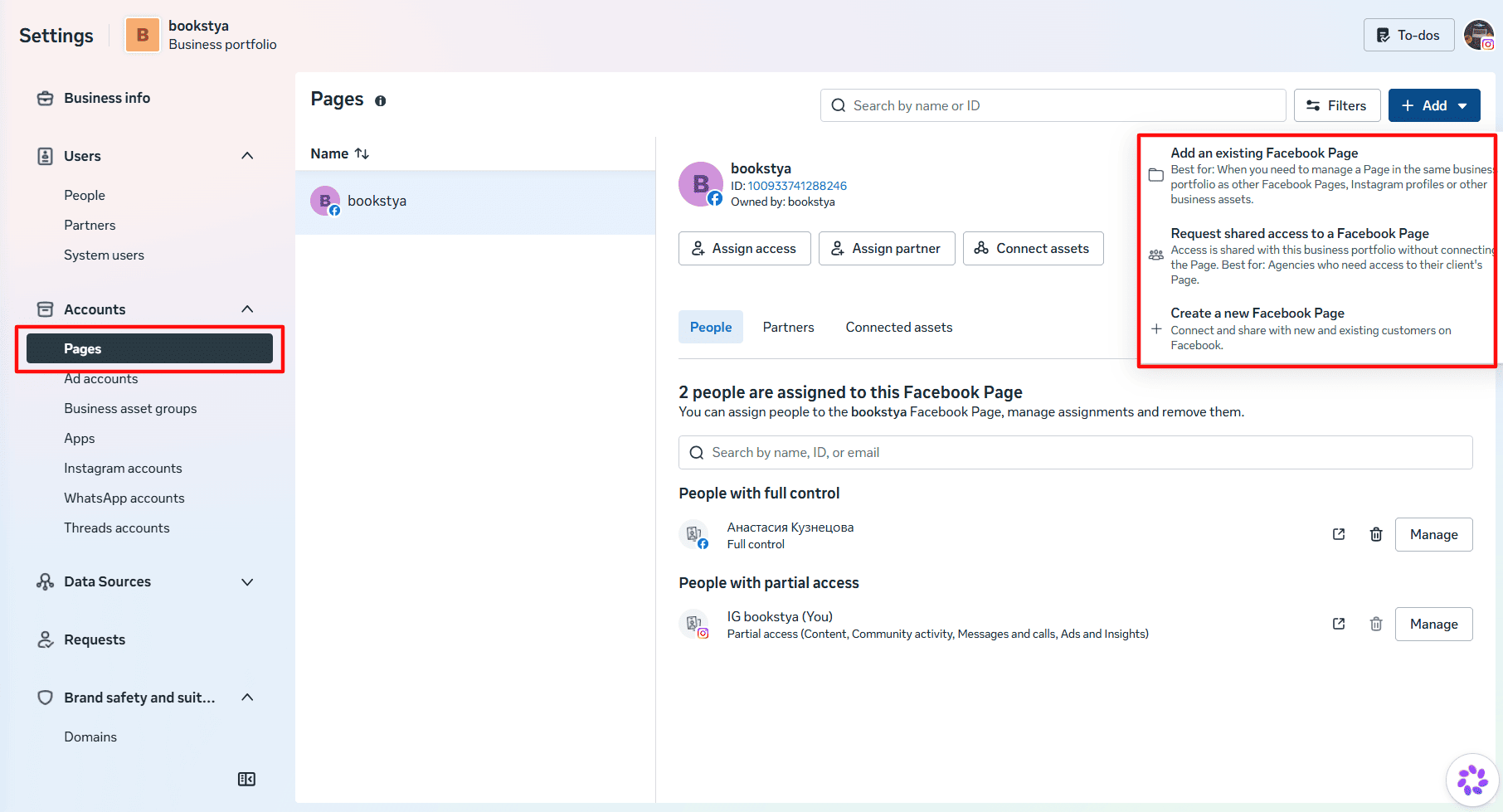Switch to the People tab
This screenshot has width=1503, height=812.
pyautogui.click(x=711, y=327)
